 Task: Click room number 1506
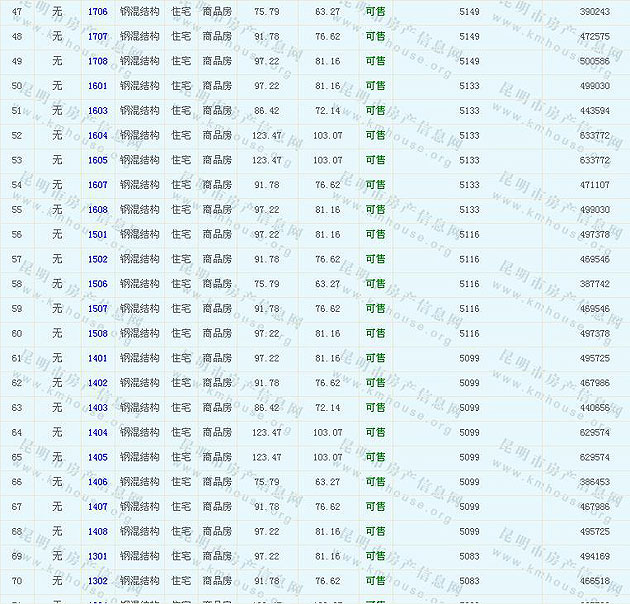pyautogui.click(x=98, y=284)
